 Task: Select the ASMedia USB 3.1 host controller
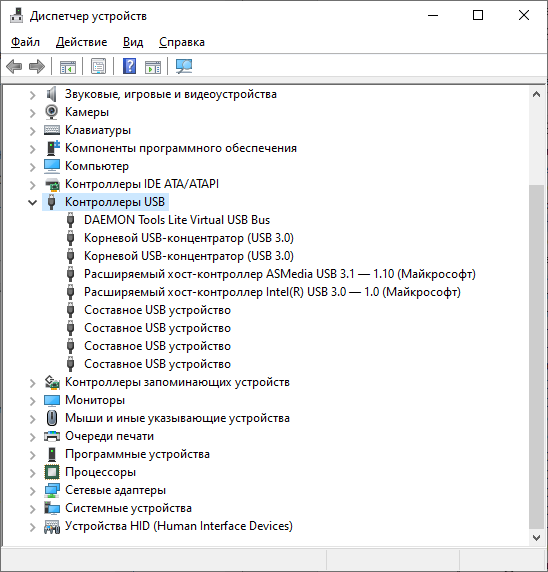coord(280,274)
